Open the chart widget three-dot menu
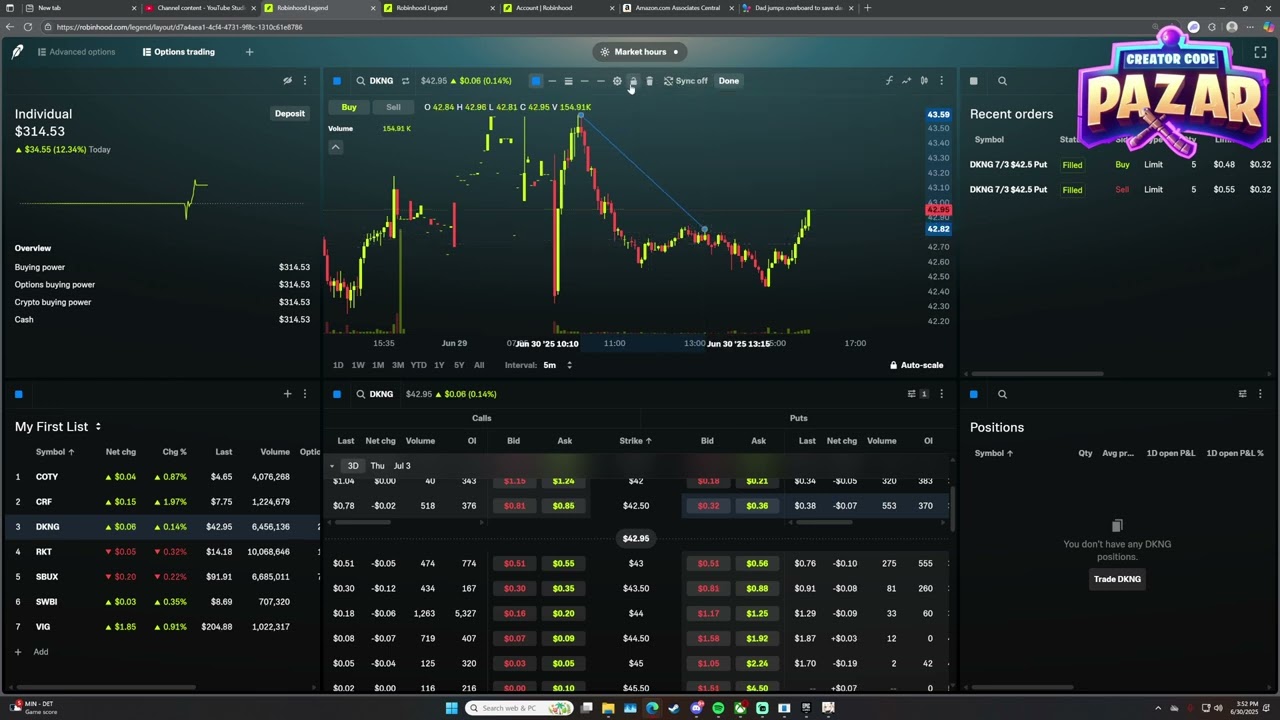This screenshot has height=720, width=1280. [941, 81]
